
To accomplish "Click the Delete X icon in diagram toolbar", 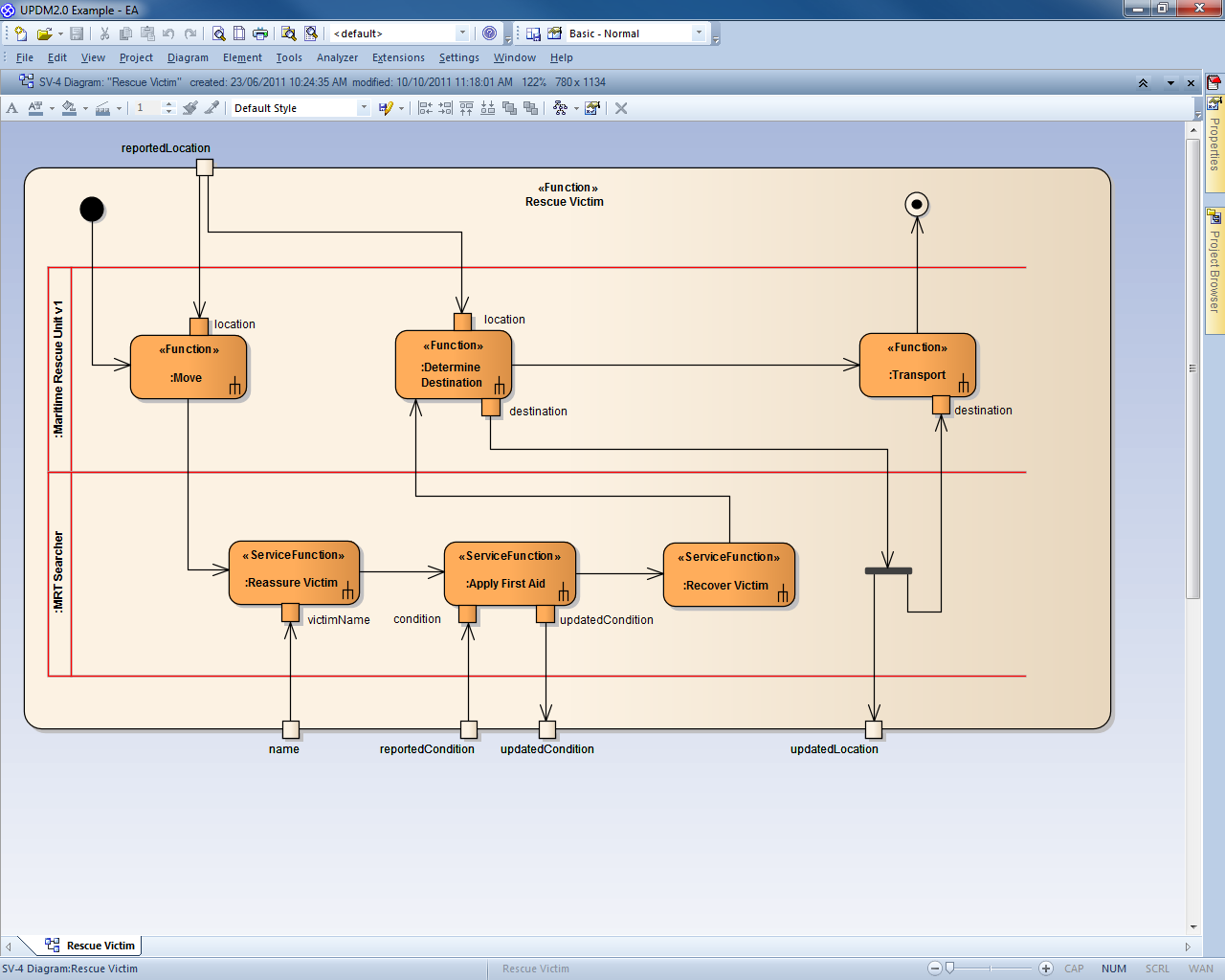I will tap(621, 108).
